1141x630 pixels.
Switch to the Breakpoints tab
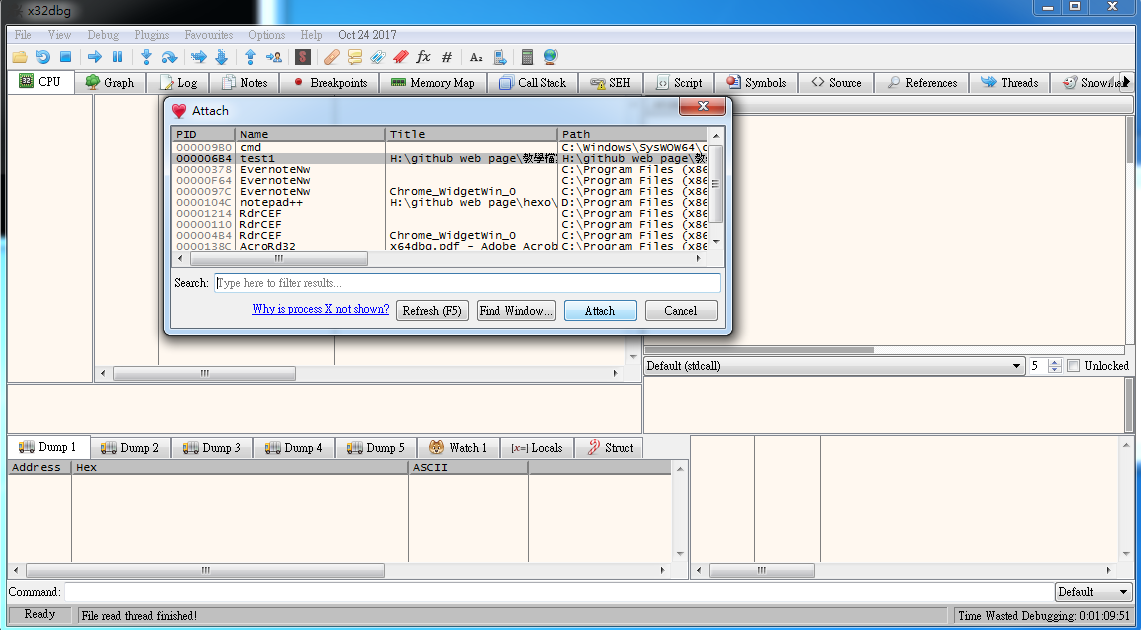coord(330,83)
